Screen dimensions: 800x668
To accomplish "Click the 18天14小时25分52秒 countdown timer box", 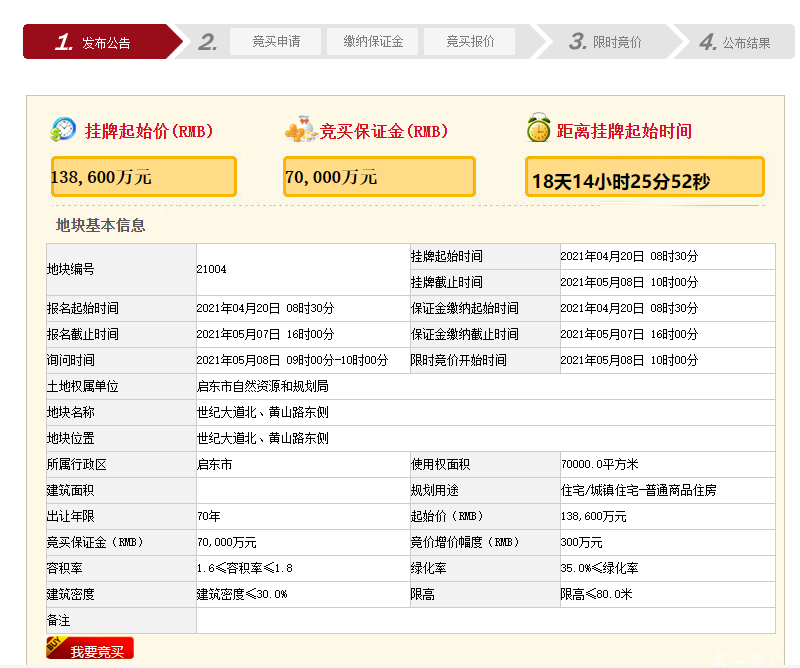I will tap(645, 177).
